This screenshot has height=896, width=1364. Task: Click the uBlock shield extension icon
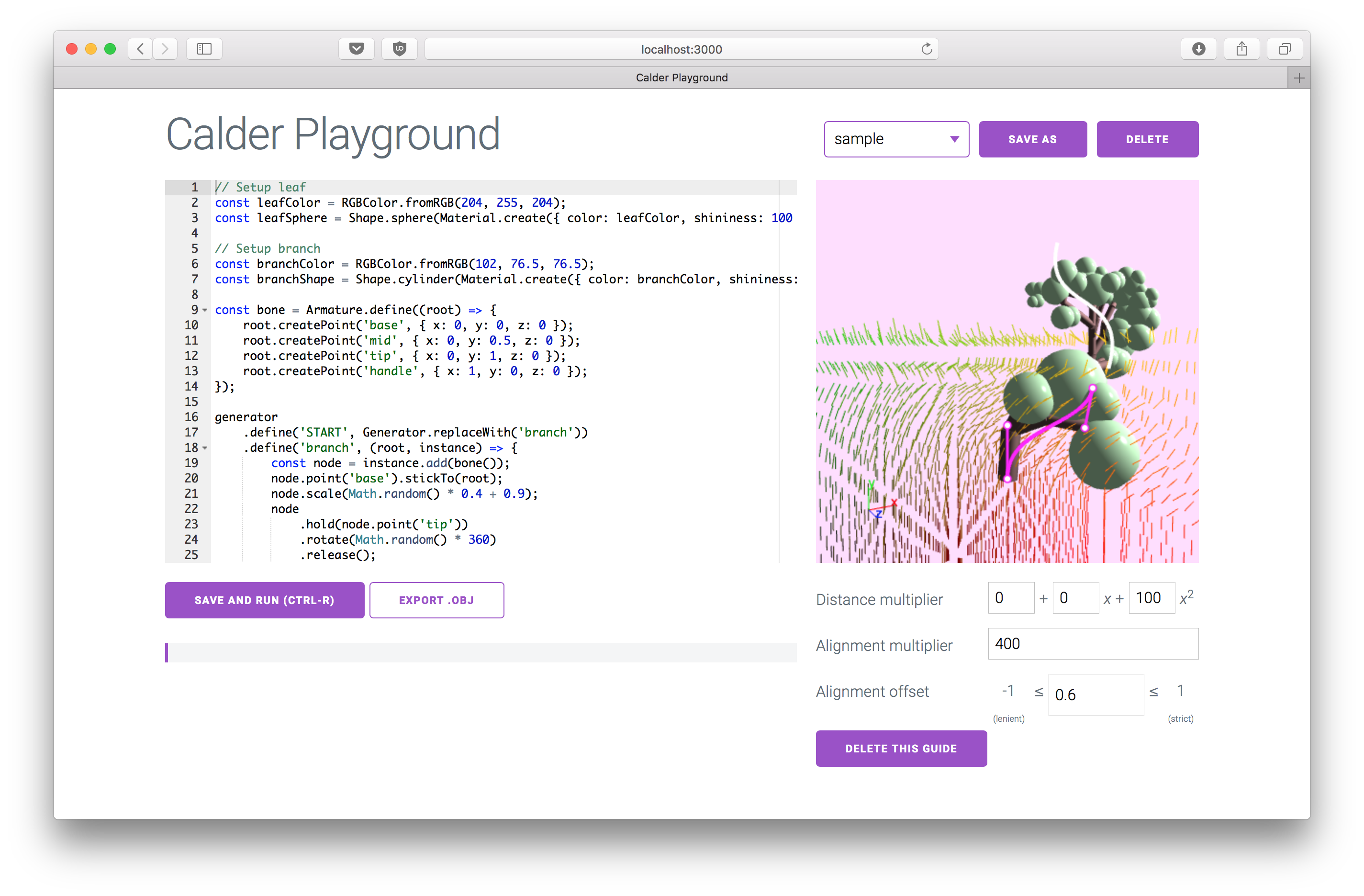(400, 49)
